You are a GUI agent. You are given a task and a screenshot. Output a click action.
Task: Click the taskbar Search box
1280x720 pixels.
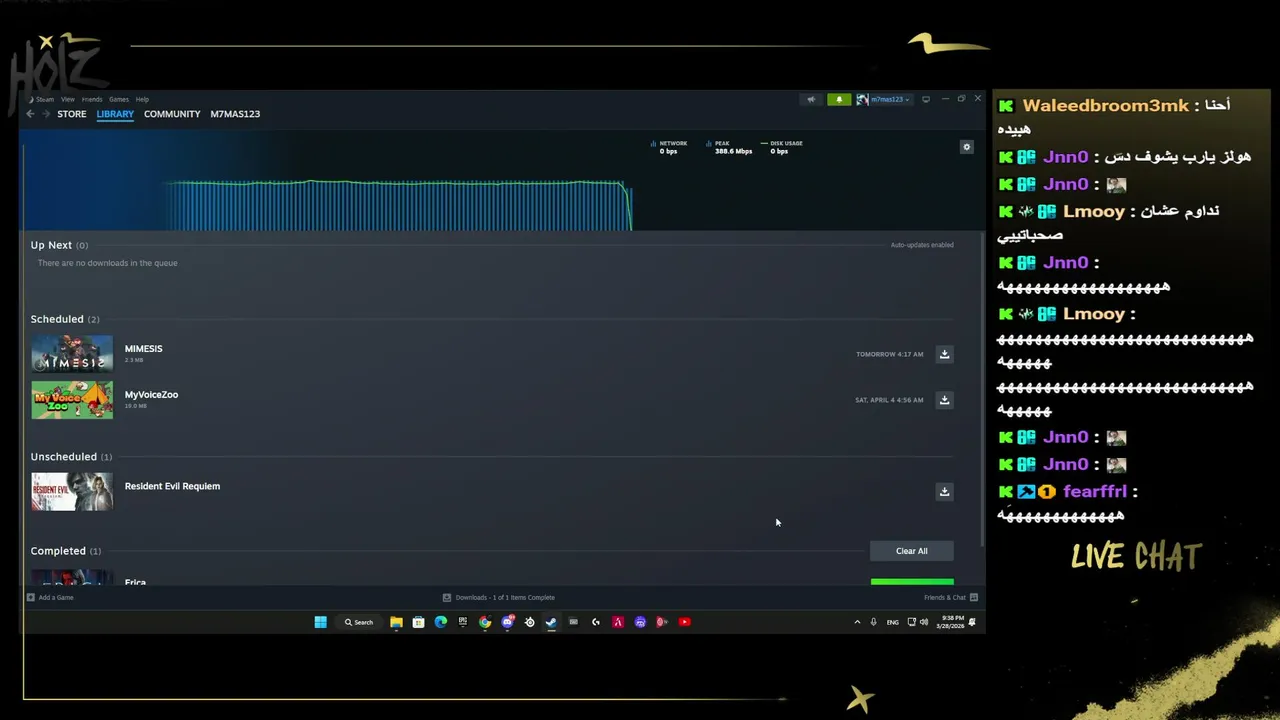[359, 622]
